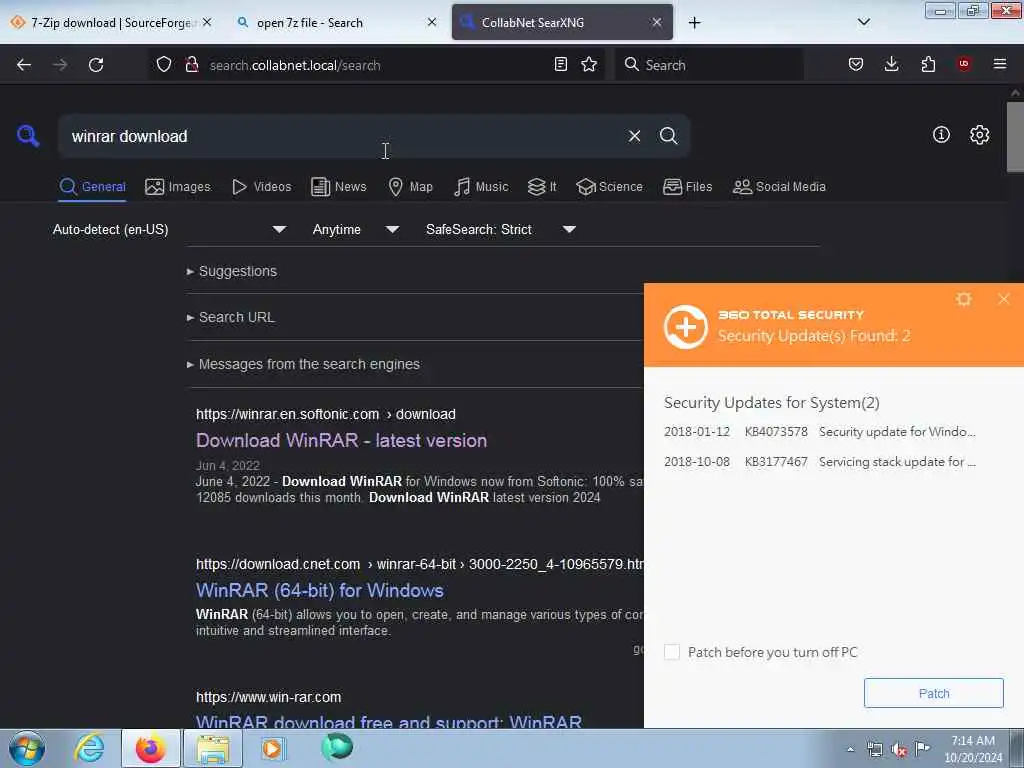The image size is (1024, 768).
Task: Open the green round taskbar app
Action: point(337,747)
